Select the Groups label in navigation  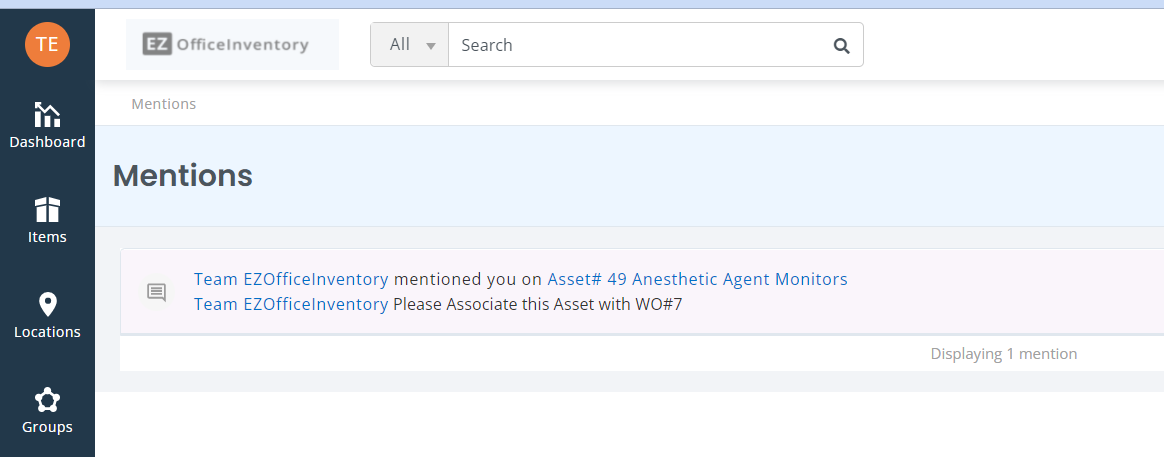tap(48, 427)
